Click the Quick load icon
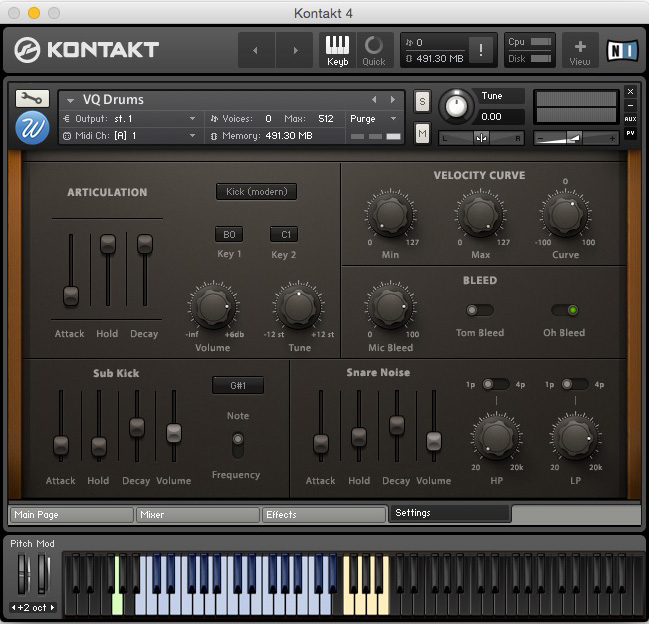 (x=373, y=49)
